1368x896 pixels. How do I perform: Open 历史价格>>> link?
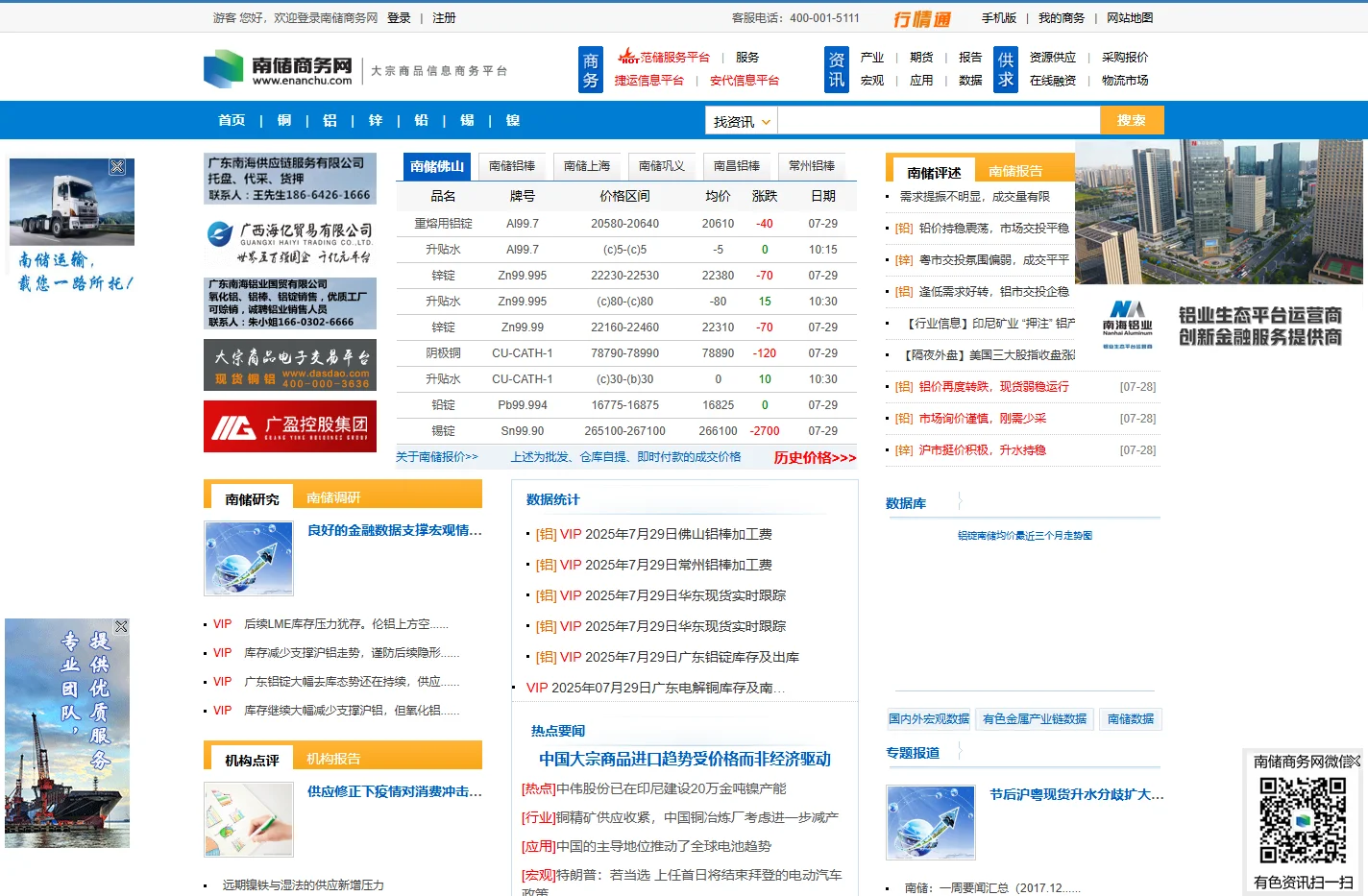tap(815, 458)
